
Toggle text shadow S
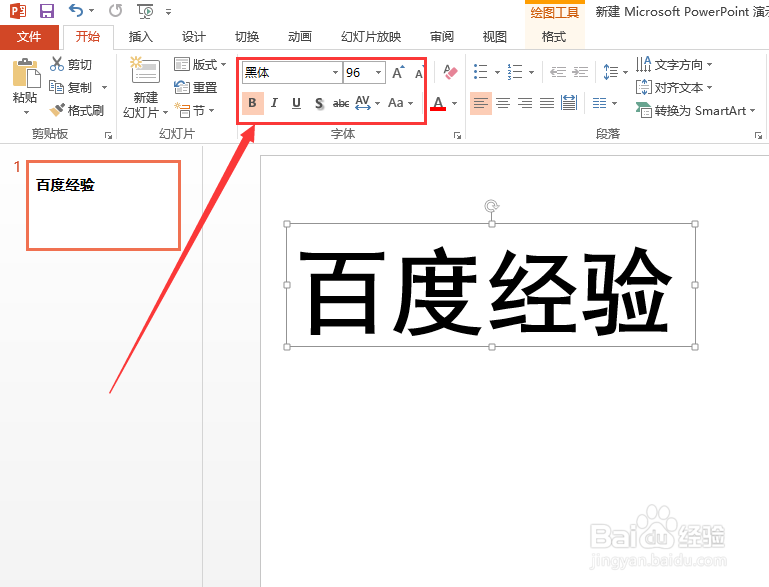coord(319,103)
